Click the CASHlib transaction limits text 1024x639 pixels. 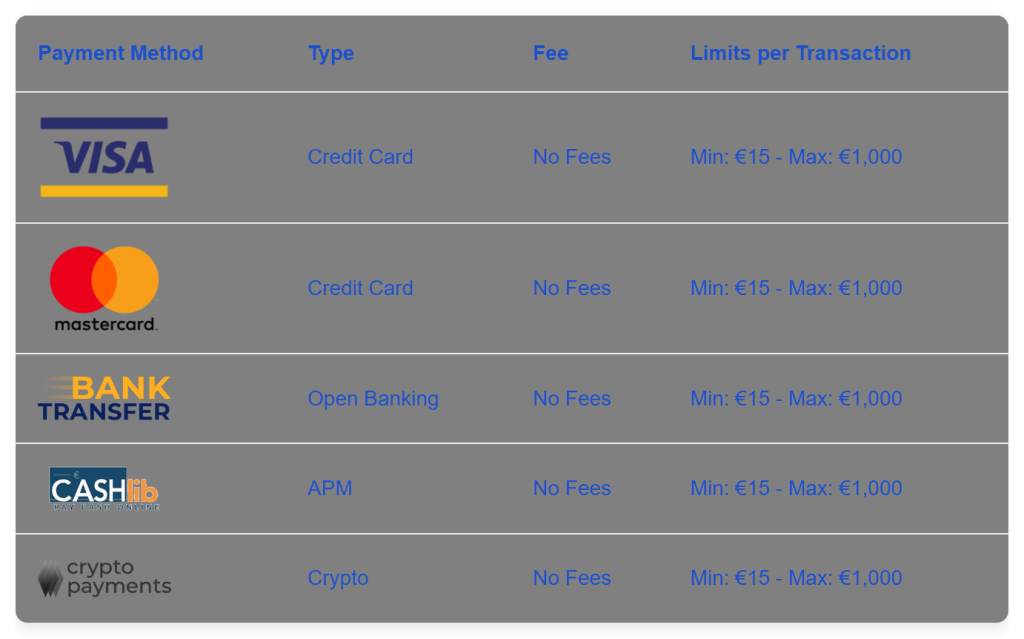796,488
